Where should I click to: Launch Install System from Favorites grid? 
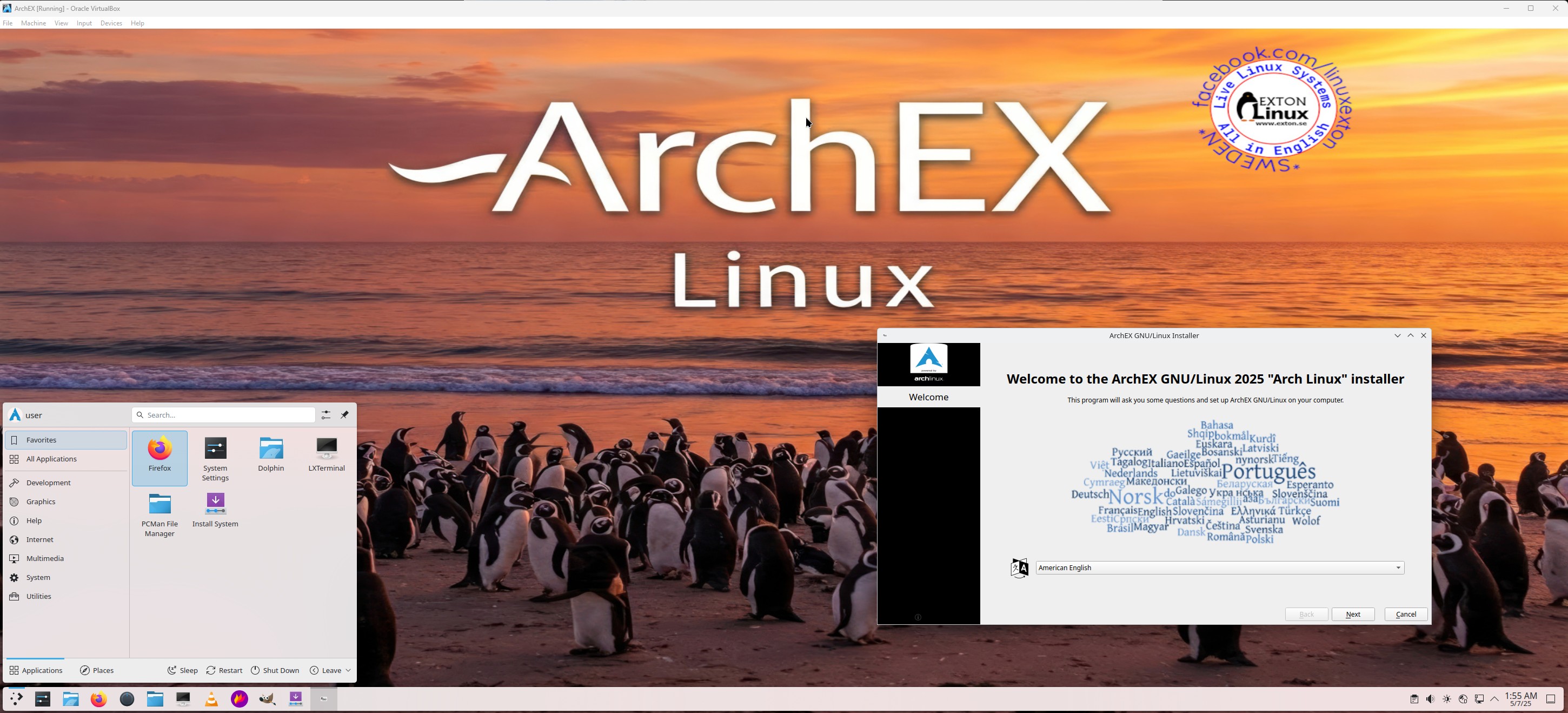tap(216, 515)
